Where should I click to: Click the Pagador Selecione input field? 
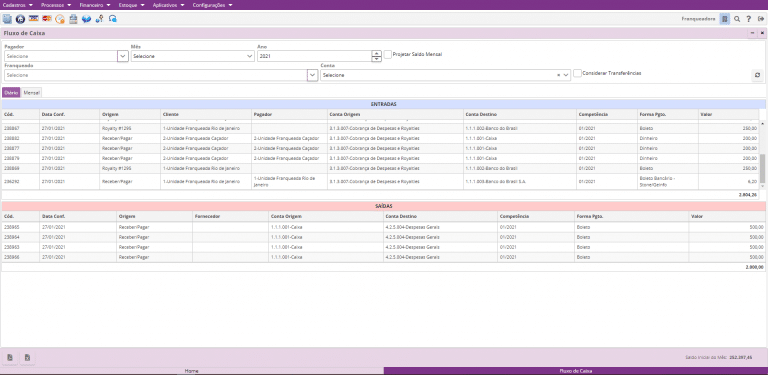tap(61, 56)
